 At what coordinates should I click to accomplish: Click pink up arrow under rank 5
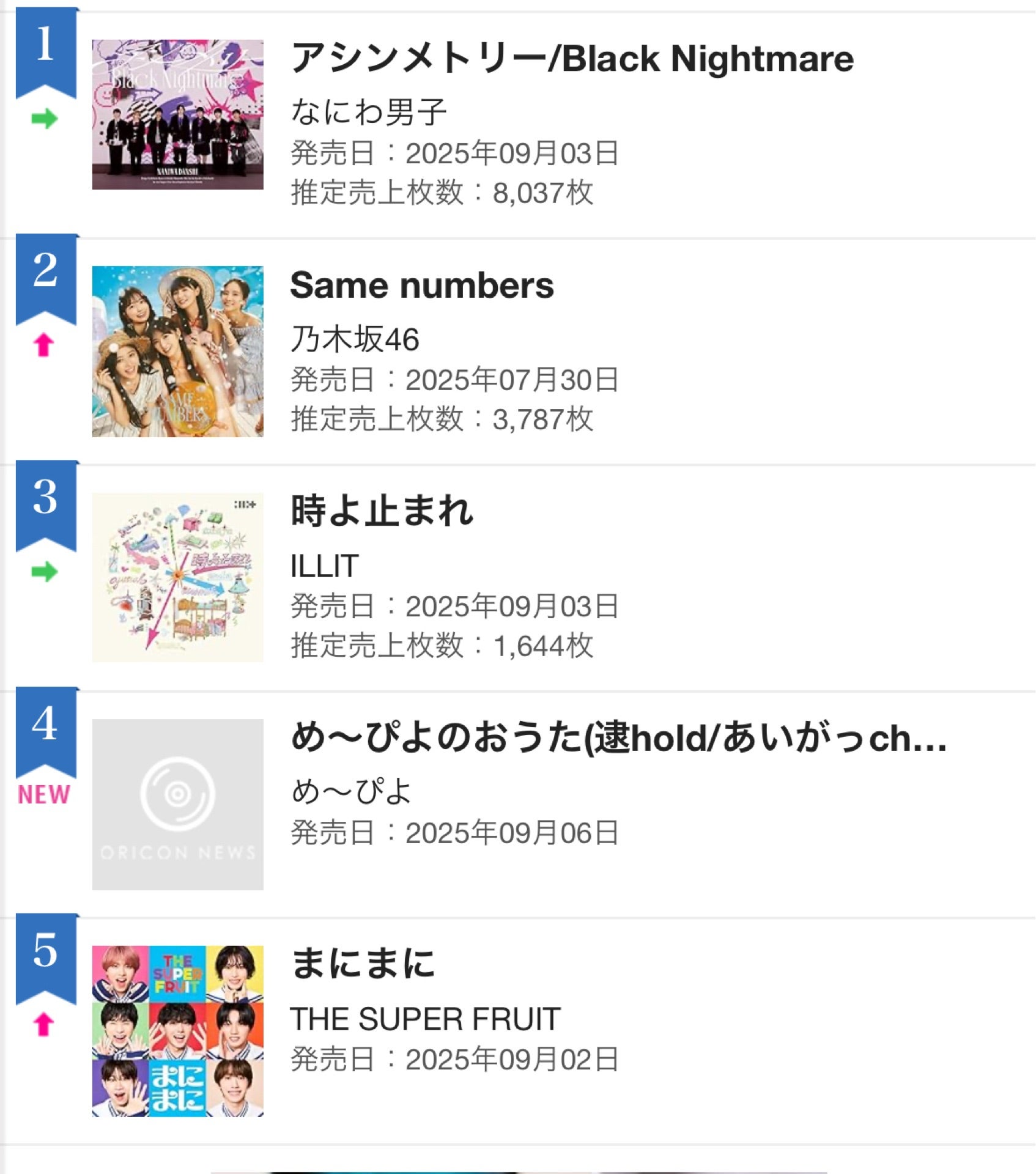click(43, 1024)
